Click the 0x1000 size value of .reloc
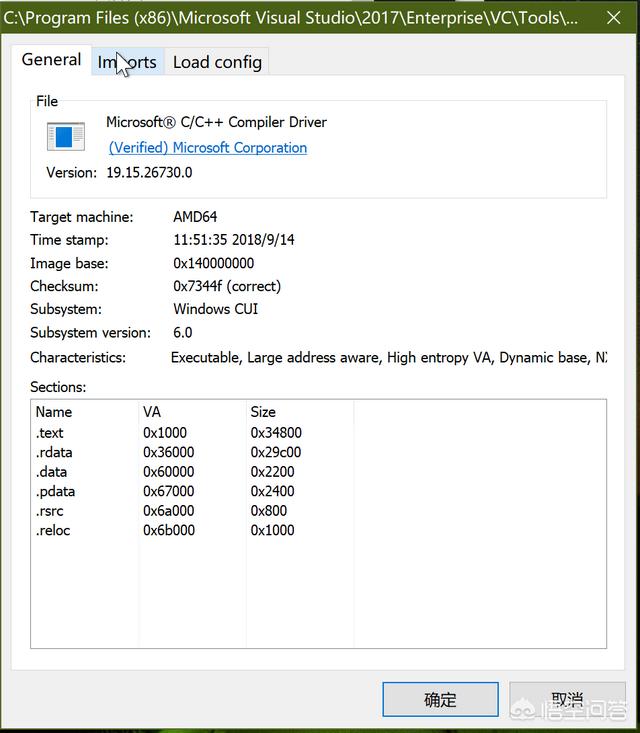Image resolution: width=640 pixels, height=733 pixels. [272, 531]
